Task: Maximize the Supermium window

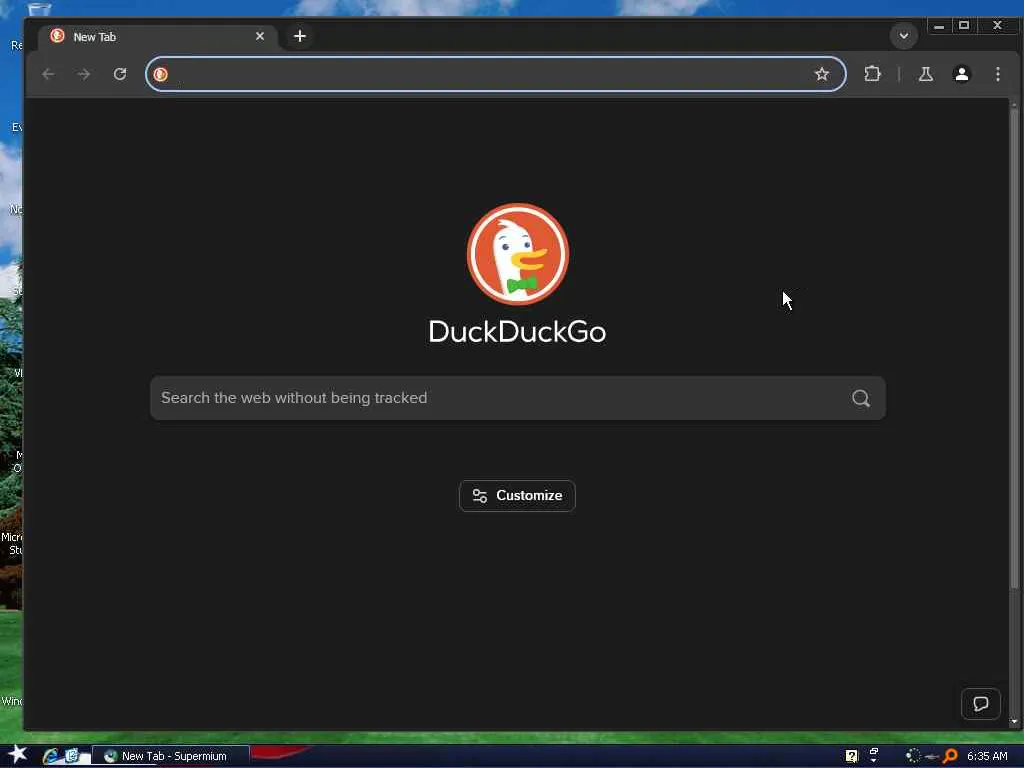Action: point(964,25)
